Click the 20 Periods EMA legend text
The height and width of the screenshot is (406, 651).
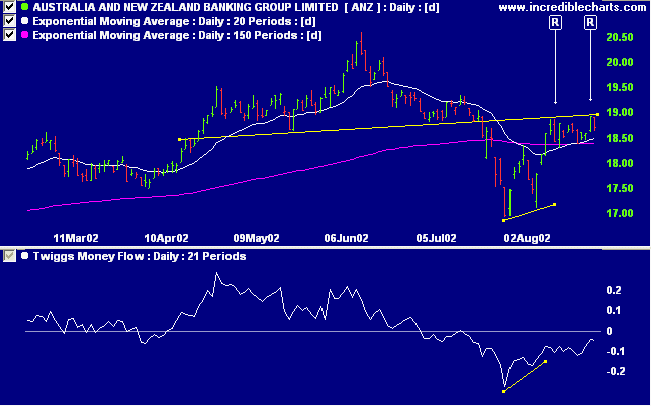point(174,21)
